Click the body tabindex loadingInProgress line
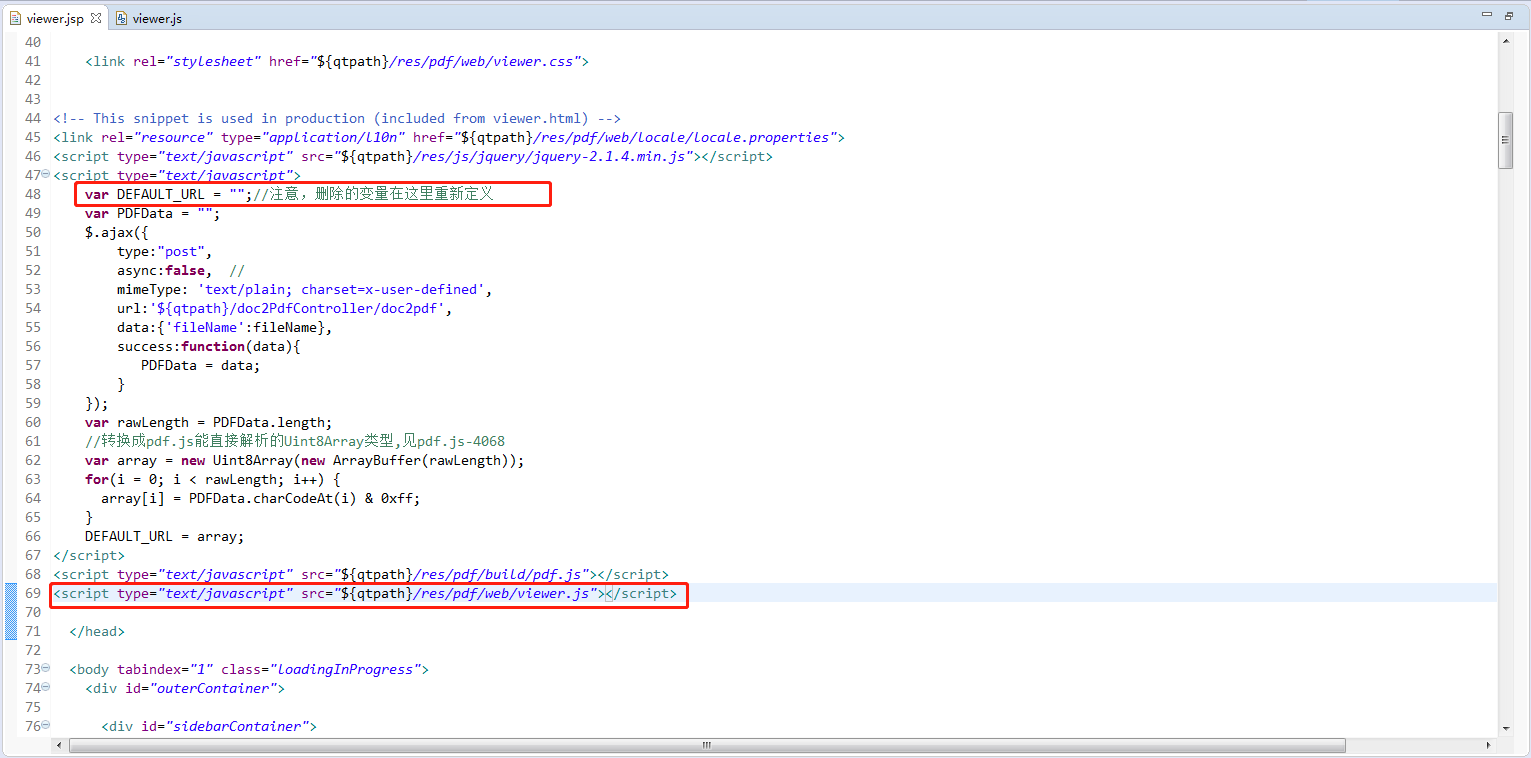 click(x=249, y=669)
